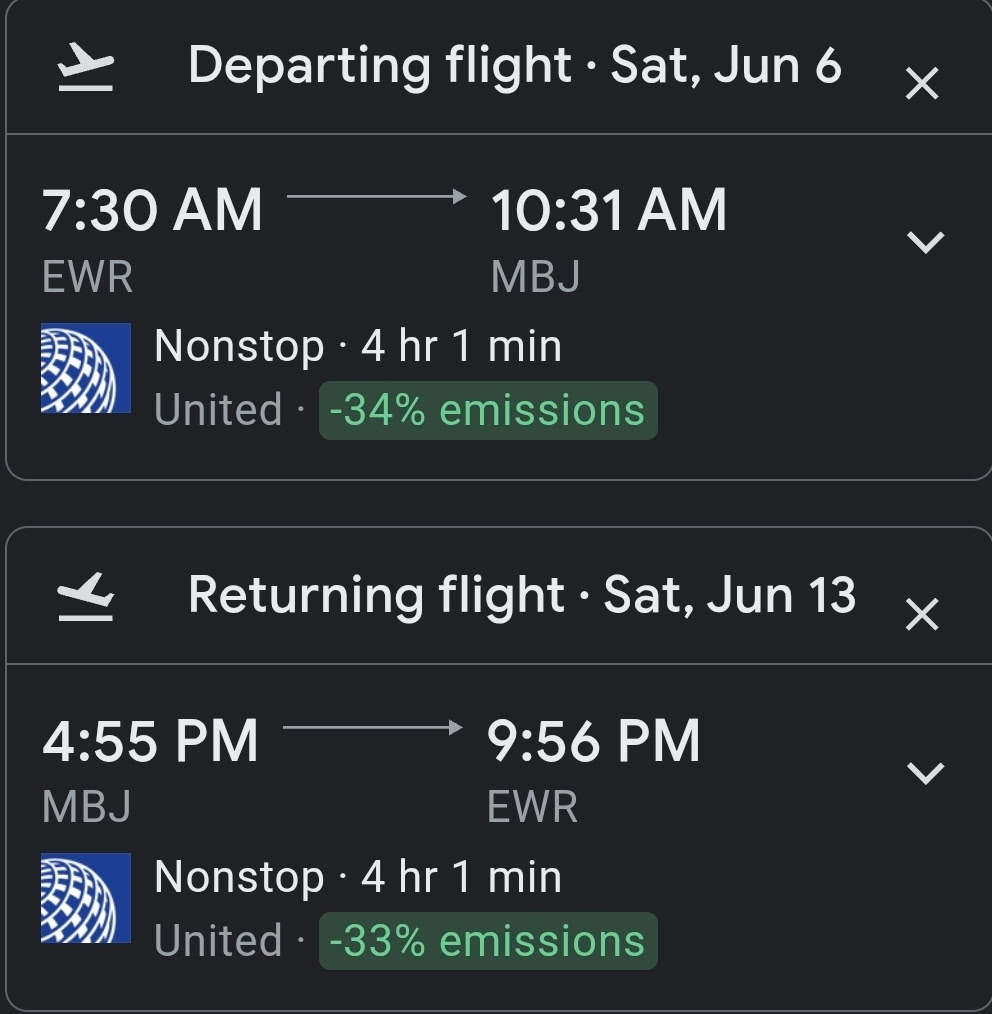Click the 7:30 AM departure time
Viewport: 992px width, 1014px height.
point(152,211)
